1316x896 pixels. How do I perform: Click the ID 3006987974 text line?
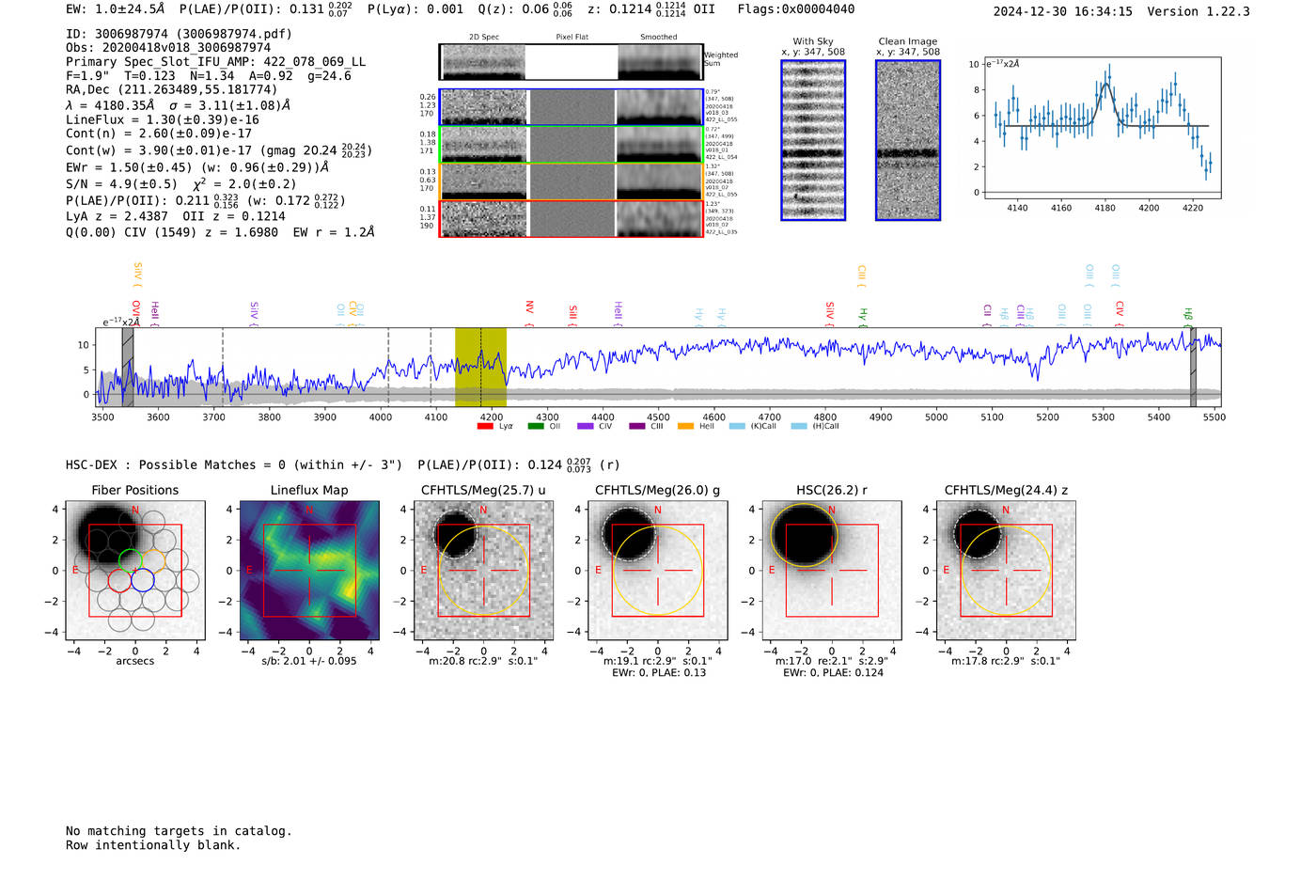(x=179, y=34)
